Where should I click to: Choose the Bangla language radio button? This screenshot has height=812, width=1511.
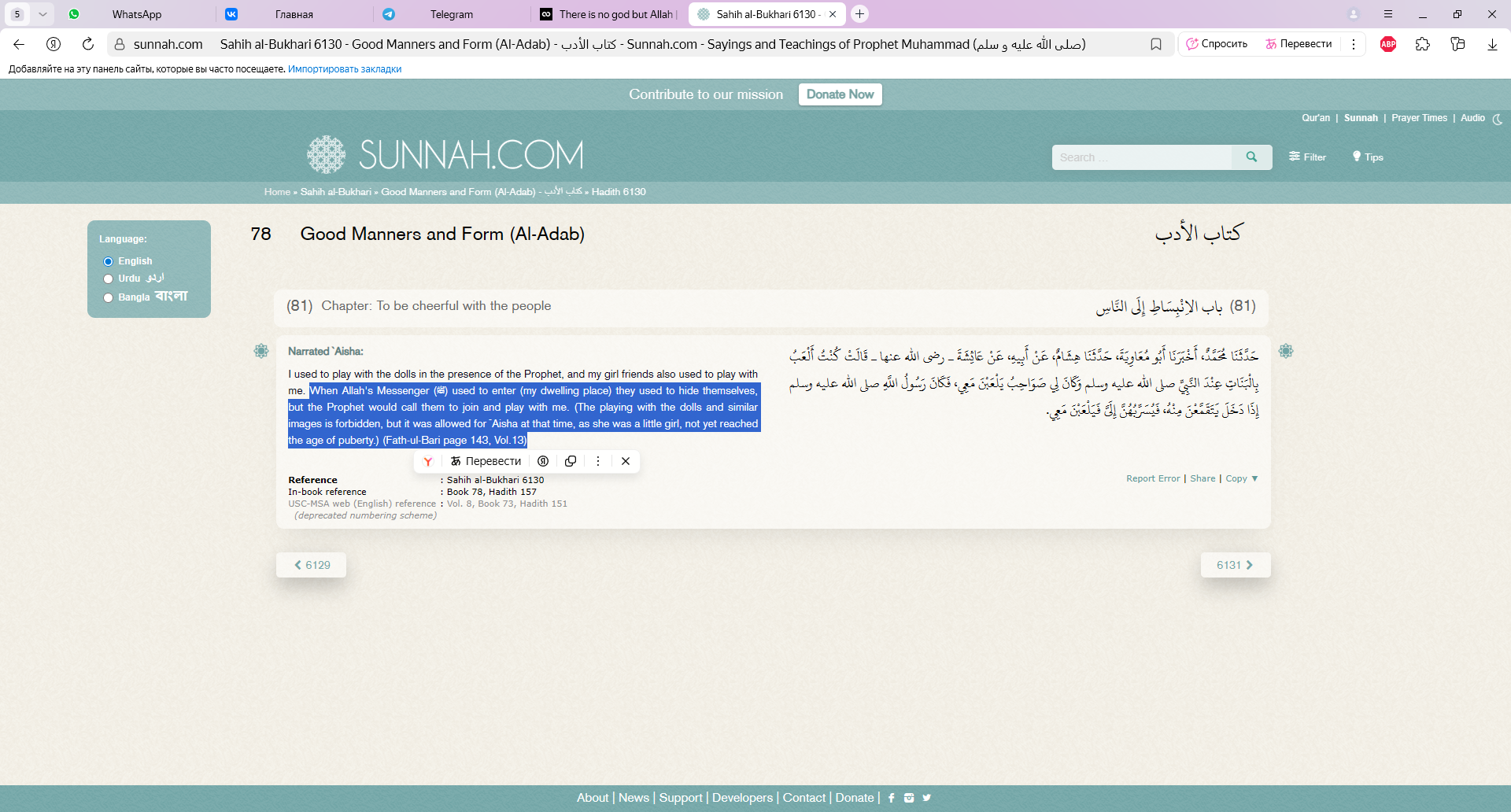[x=109, y=297]
